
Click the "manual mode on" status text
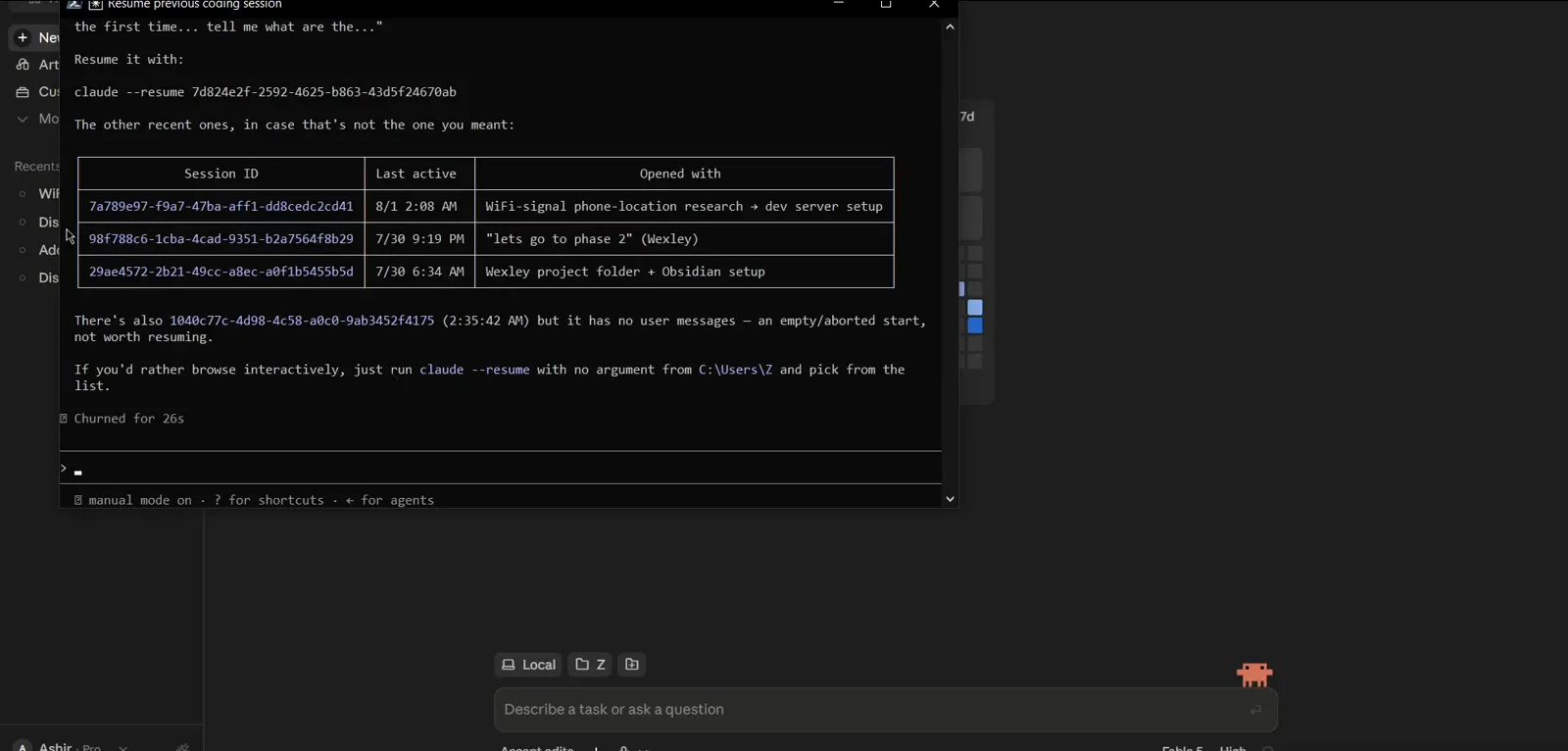tap(140, 500)
